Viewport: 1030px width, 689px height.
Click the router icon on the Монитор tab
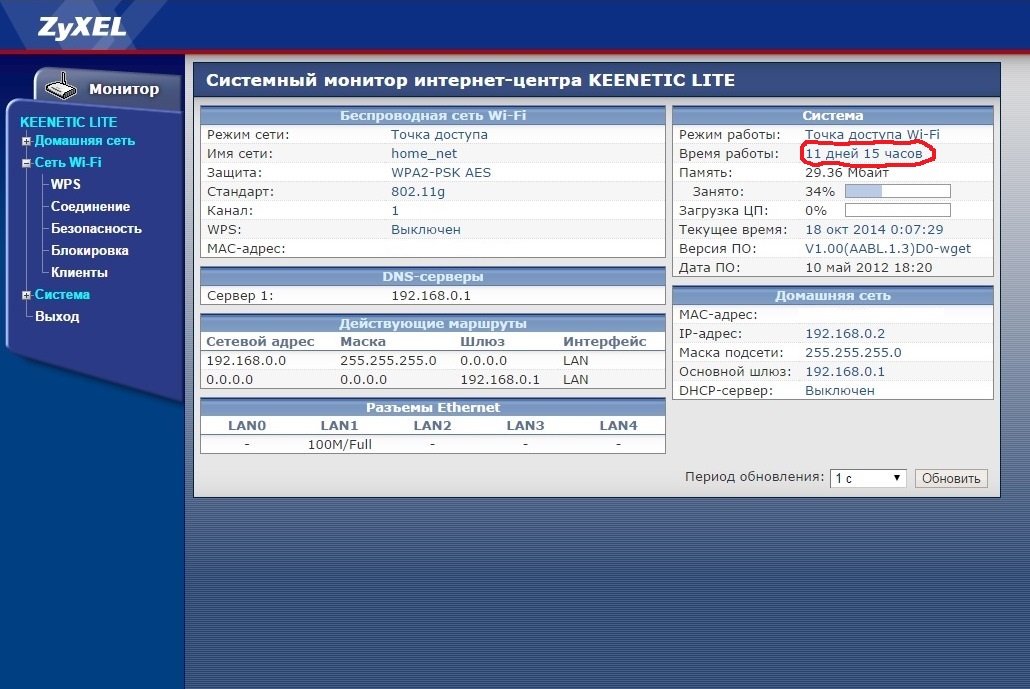[61, 86]
